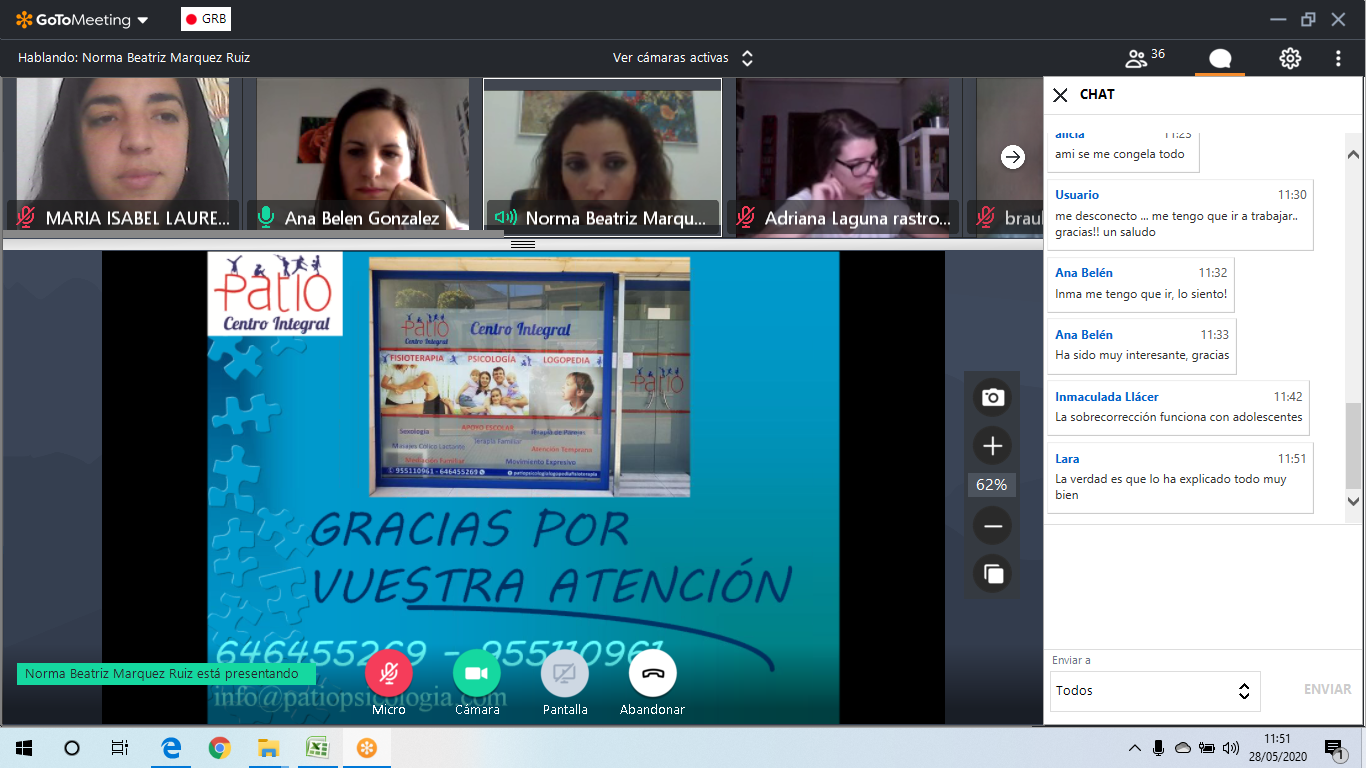Launch Microsoft Edge from taskbar
The width and height of the screenshot is (1366, 768).
(x=171, y=747)
